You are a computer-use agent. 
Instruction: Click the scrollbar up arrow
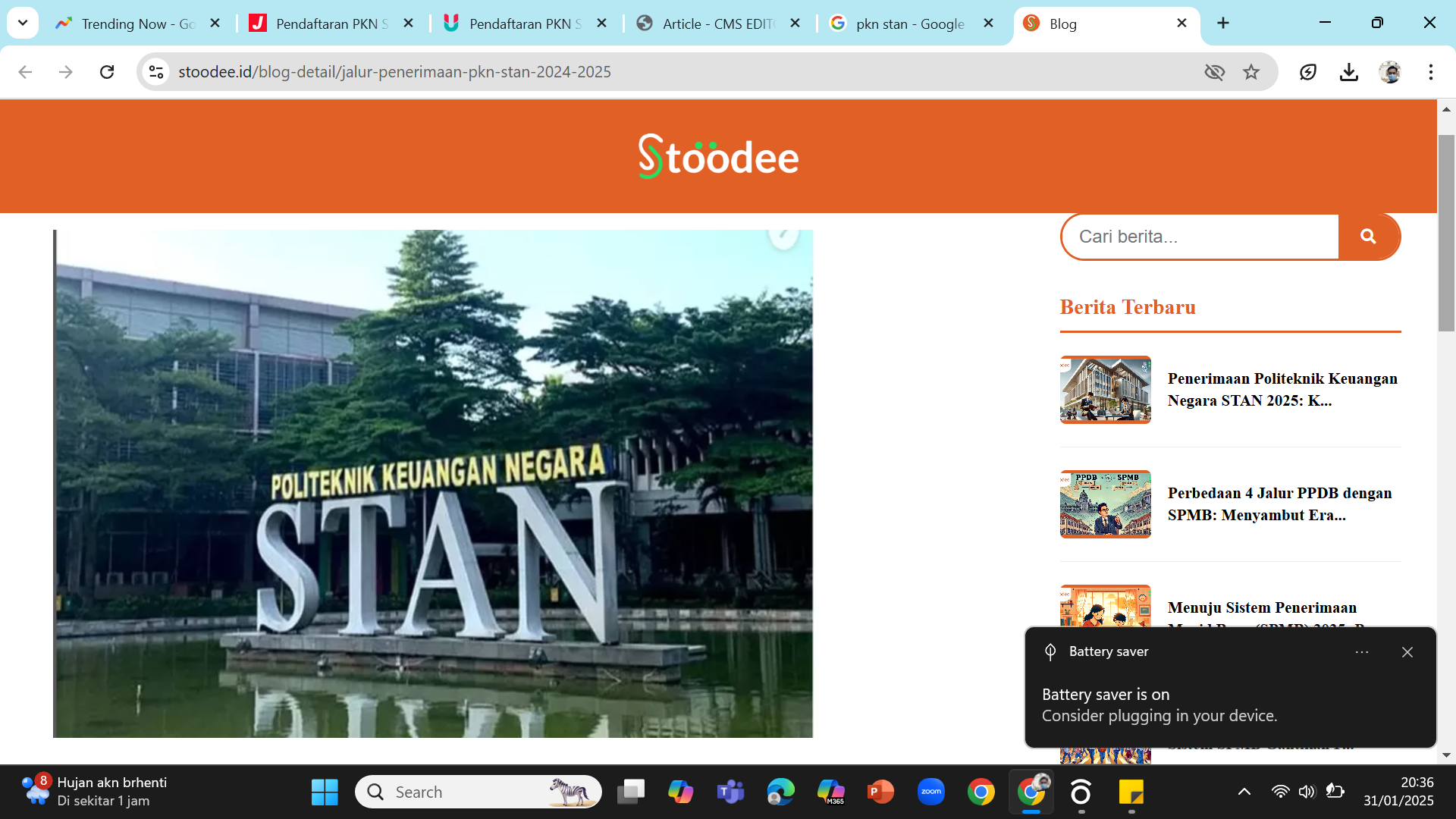[1446, 109]
